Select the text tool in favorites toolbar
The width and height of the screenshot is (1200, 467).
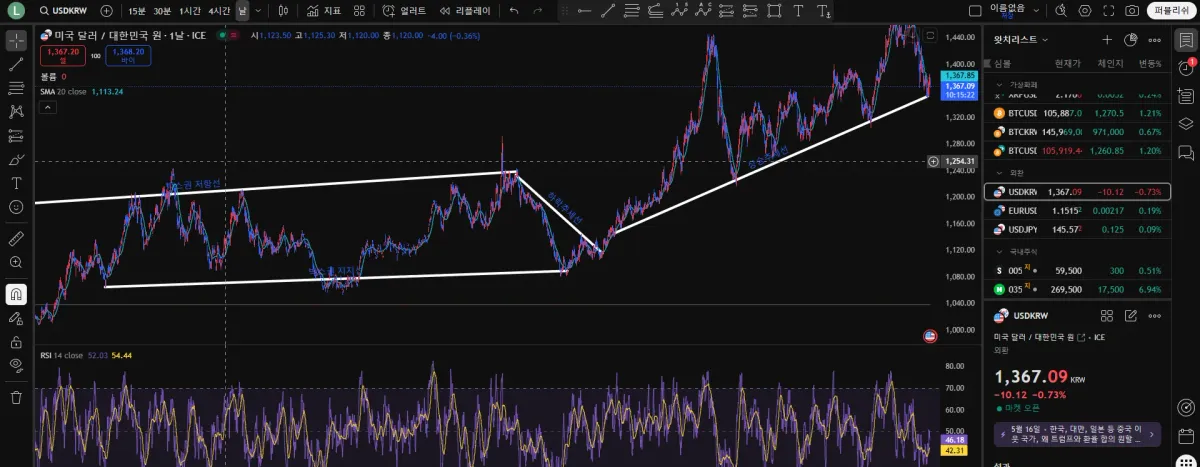tap(799, 11)
